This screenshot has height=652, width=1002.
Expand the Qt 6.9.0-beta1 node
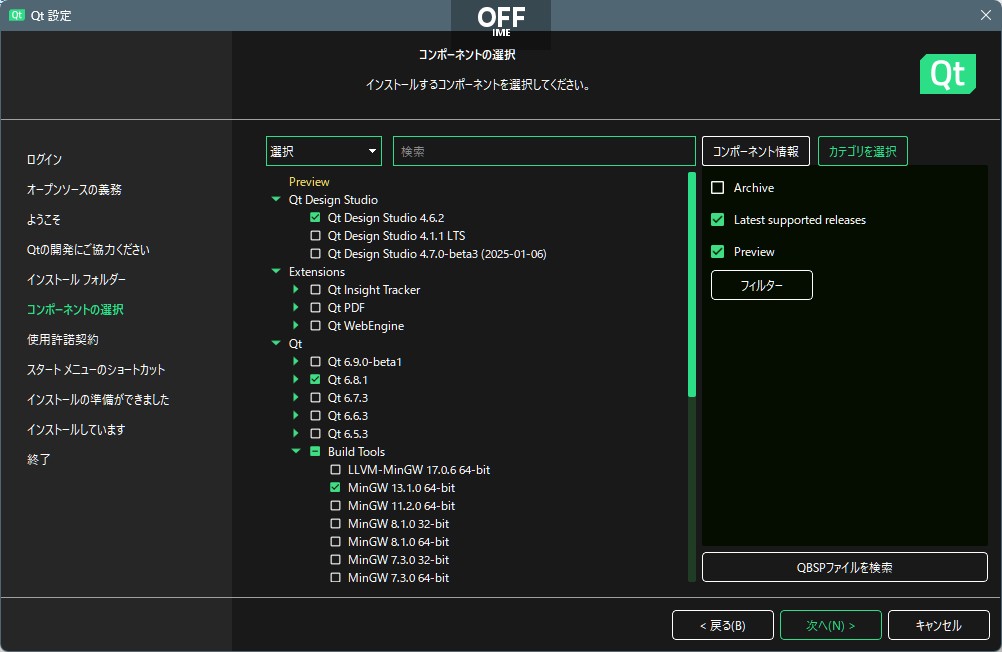[x=296, y=361]
